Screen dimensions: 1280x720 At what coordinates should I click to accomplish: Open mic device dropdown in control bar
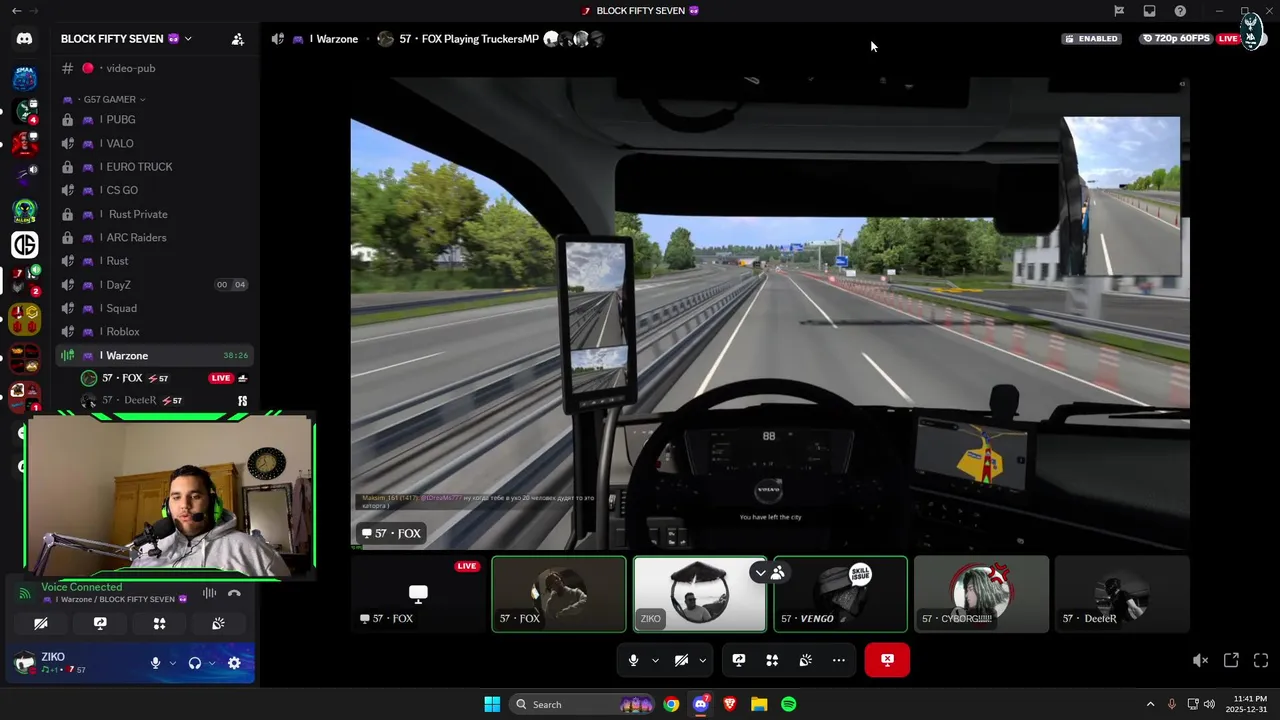click(655, 660)
